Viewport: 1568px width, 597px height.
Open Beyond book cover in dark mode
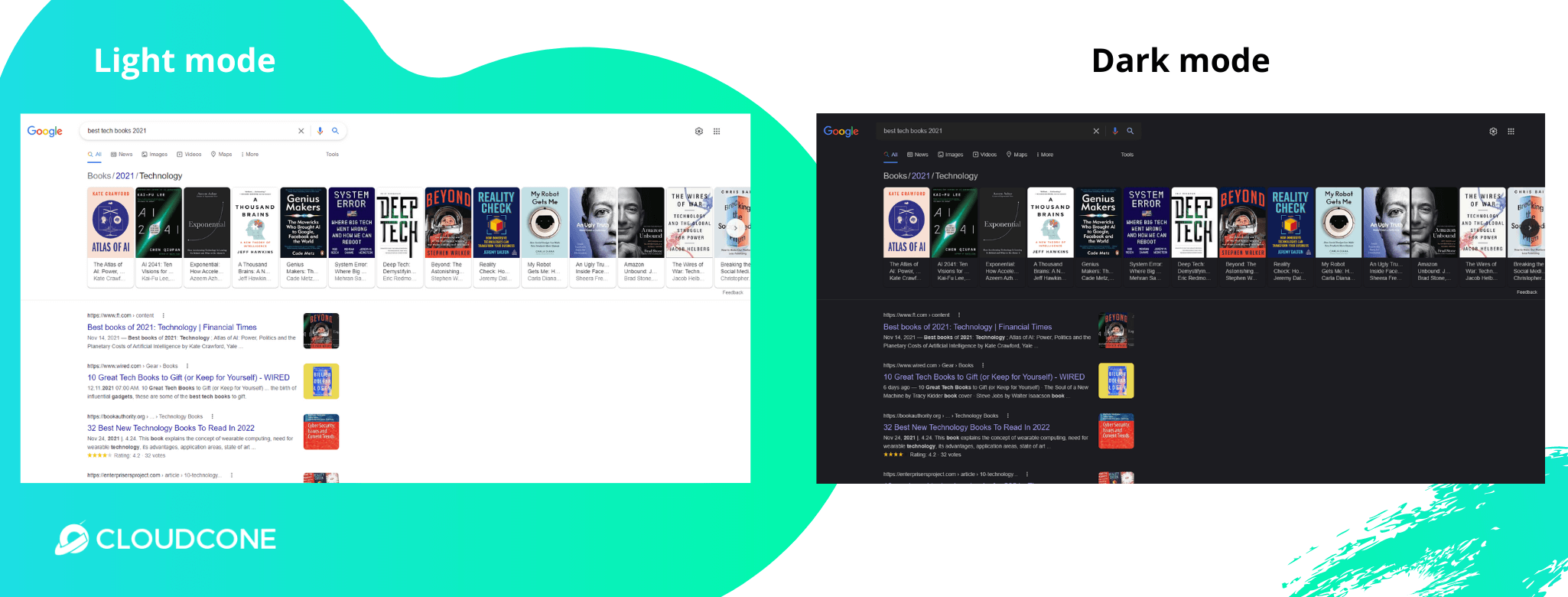pyautogui.click(x=1242, y=223)
